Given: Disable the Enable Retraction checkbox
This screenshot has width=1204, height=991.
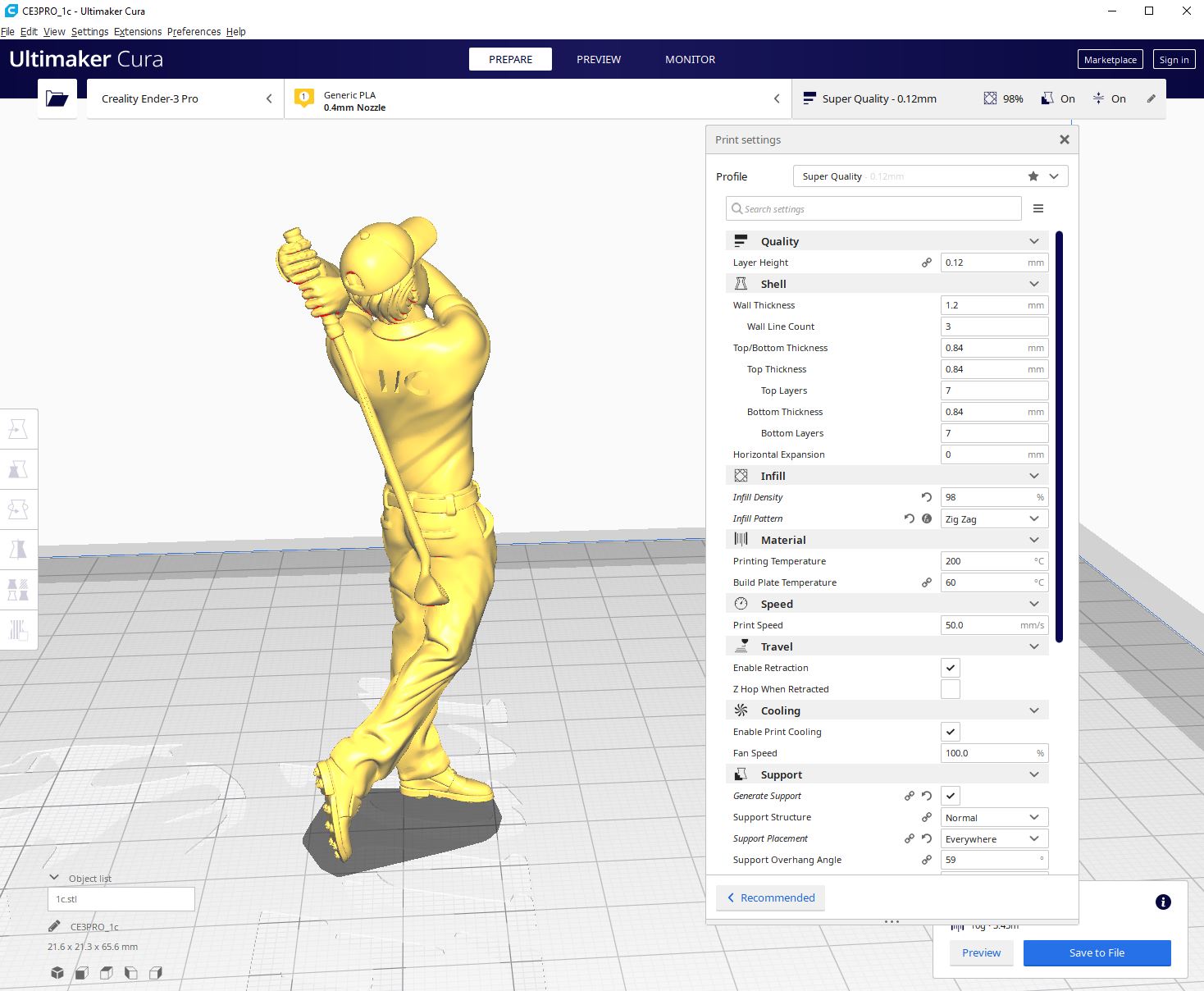Looking at the screenshot, I should click(950, 668).
